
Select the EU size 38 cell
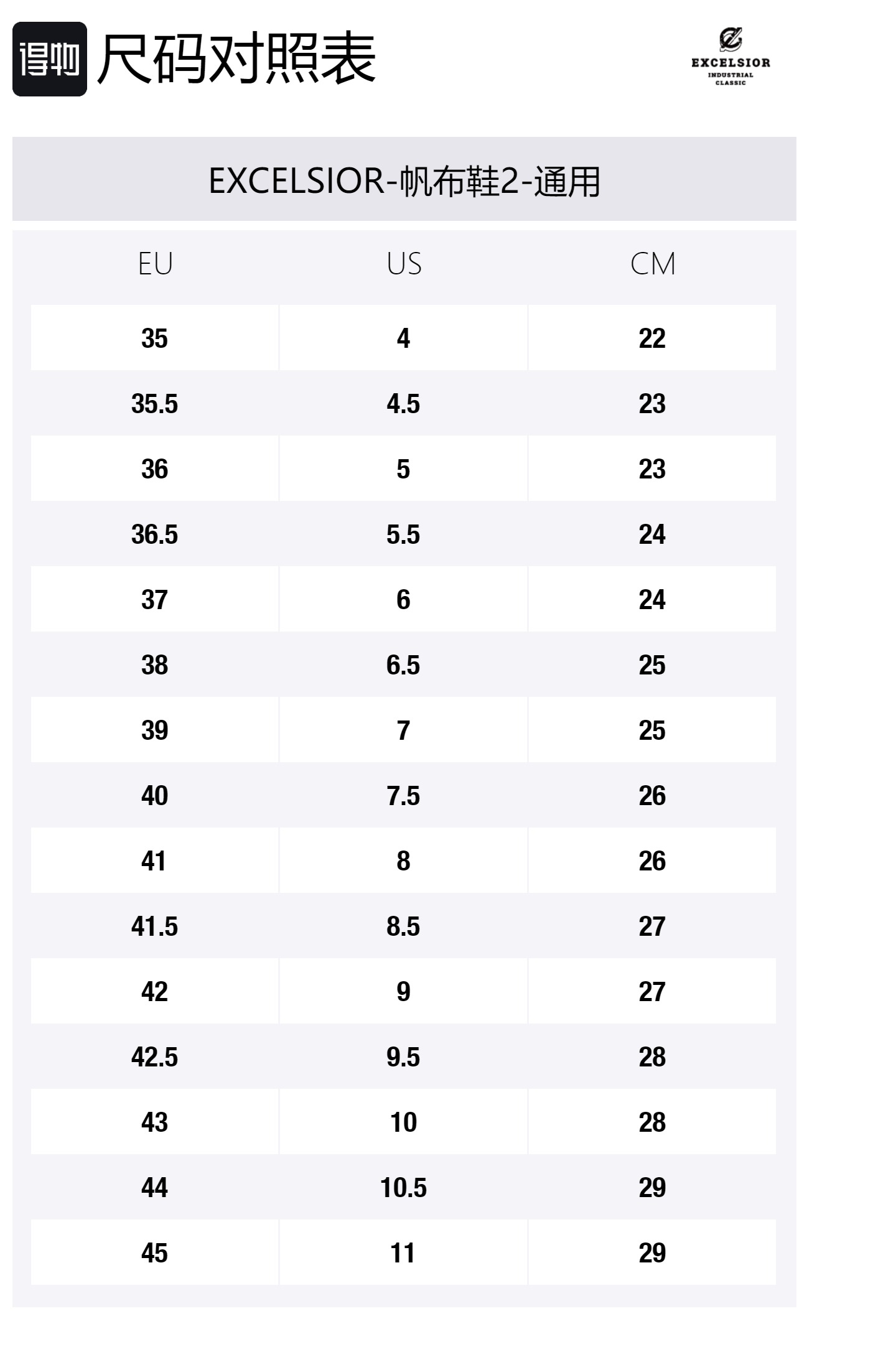pos(154,665)
